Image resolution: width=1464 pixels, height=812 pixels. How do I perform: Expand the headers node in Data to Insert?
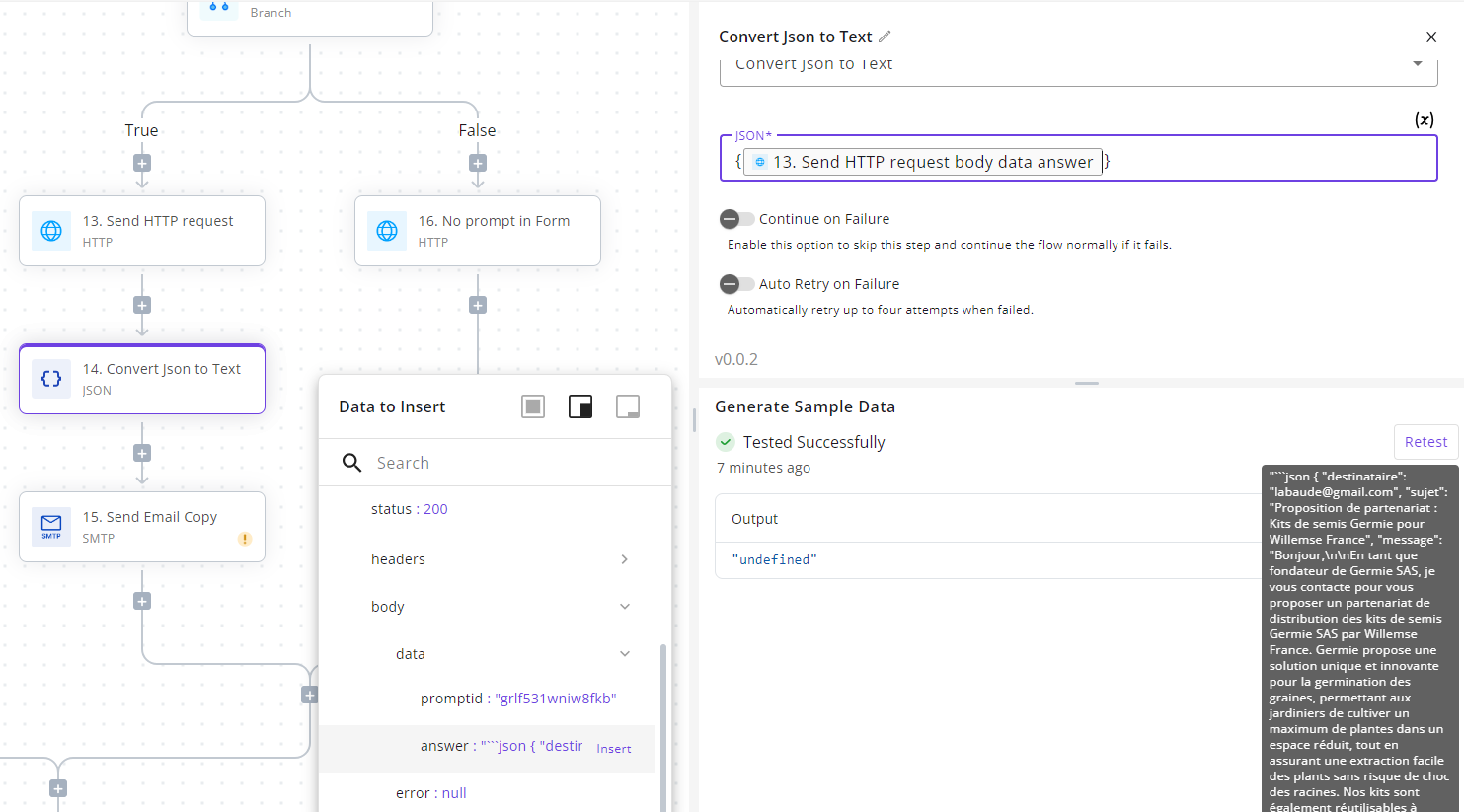(x=624, y=559)
